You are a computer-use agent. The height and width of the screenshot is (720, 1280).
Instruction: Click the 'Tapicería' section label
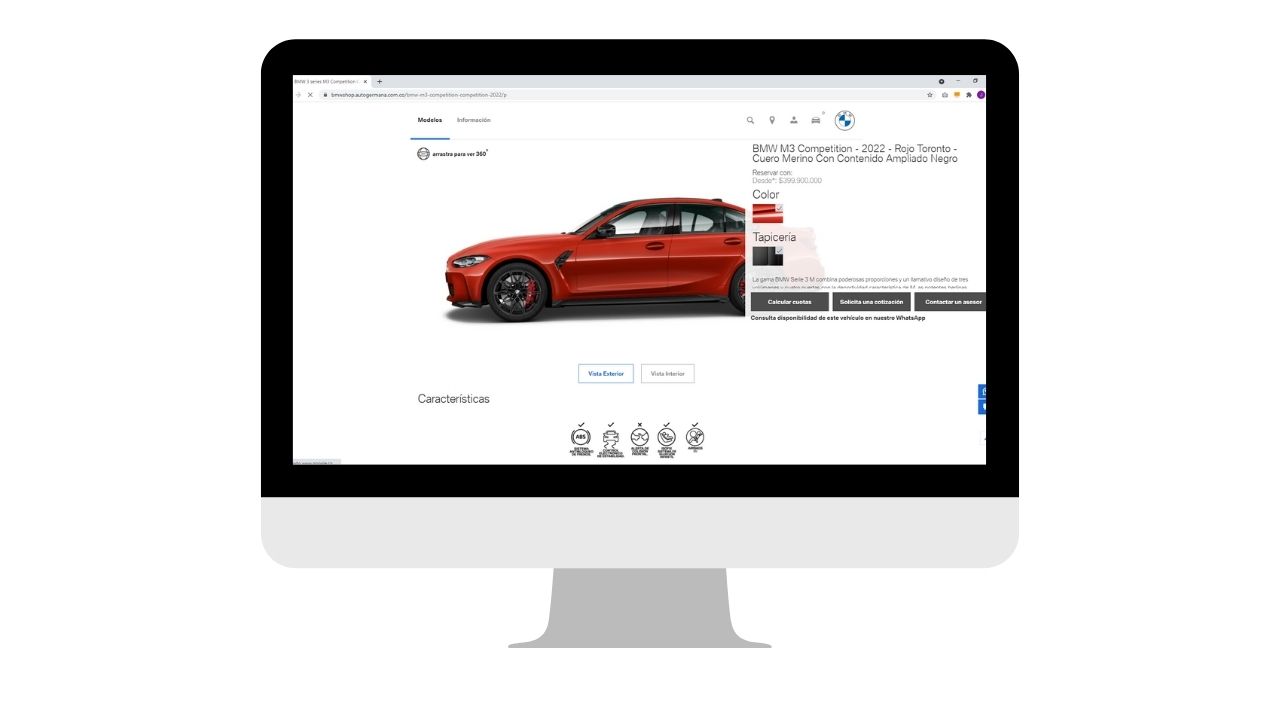pos(775,237)
